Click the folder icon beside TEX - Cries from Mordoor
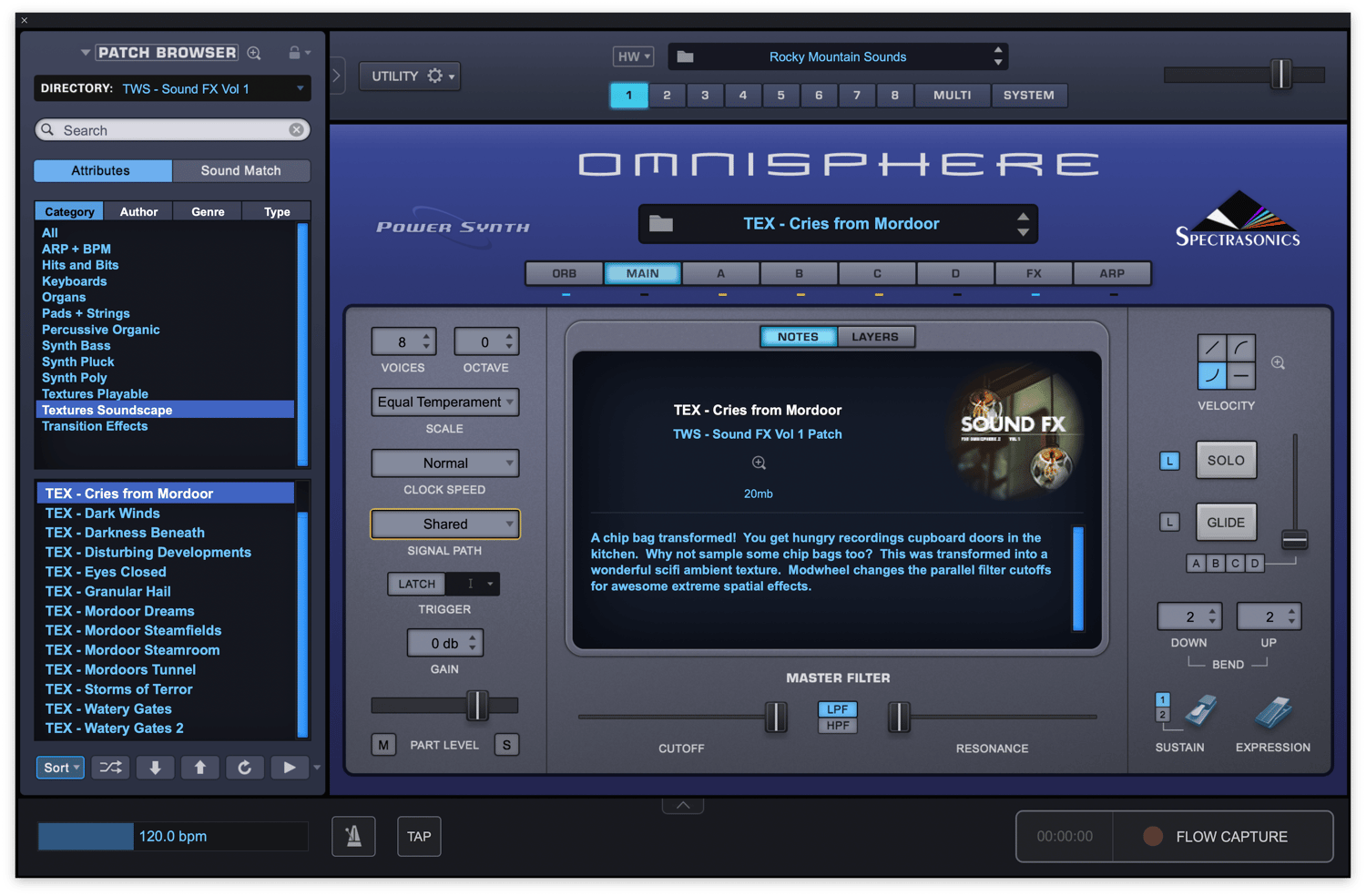The height and width of the screenshot is (896, 1366). [x=661, y=224]
